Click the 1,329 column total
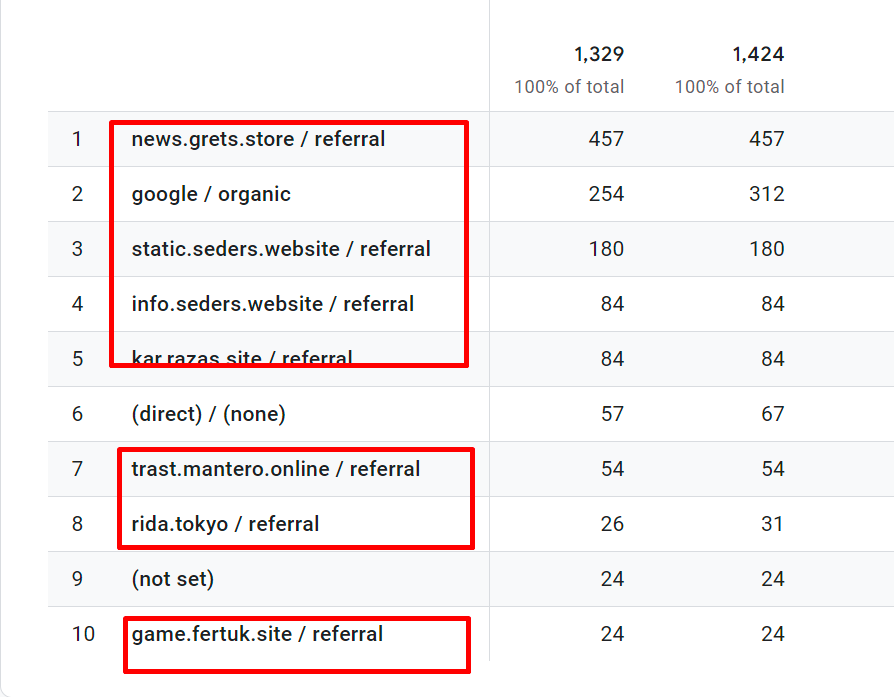Viewport: 894px width, 697px height. (x=598, y=54)
